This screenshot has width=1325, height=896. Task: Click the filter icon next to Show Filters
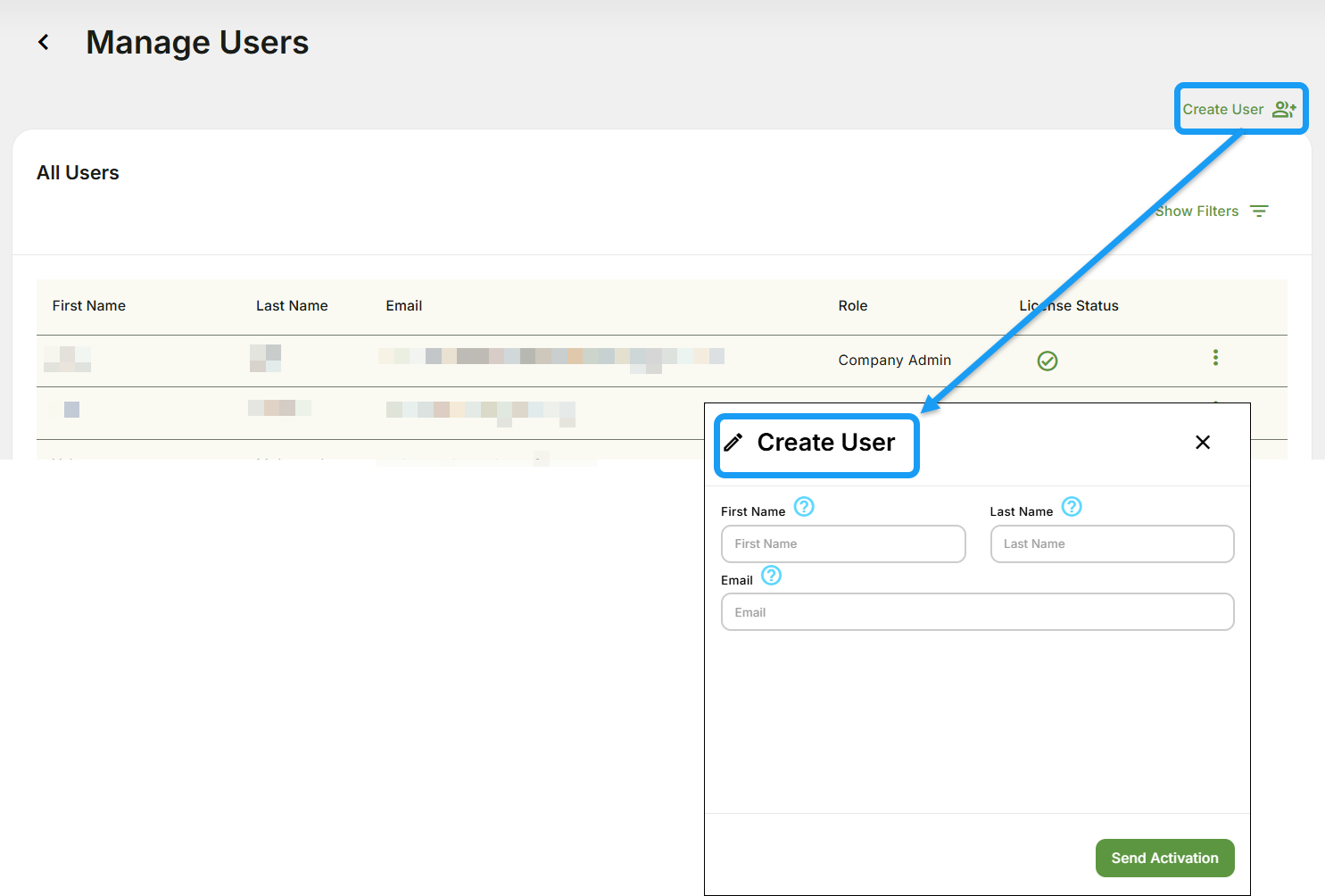pos(1260,211)
